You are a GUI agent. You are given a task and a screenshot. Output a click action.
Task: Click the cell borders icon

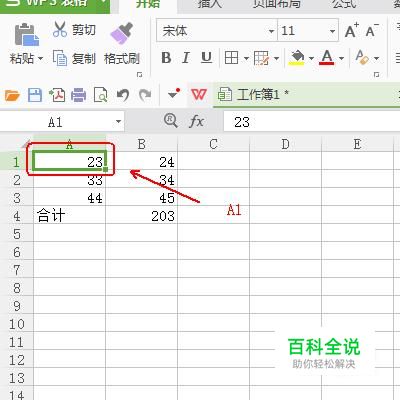[231, 58]
